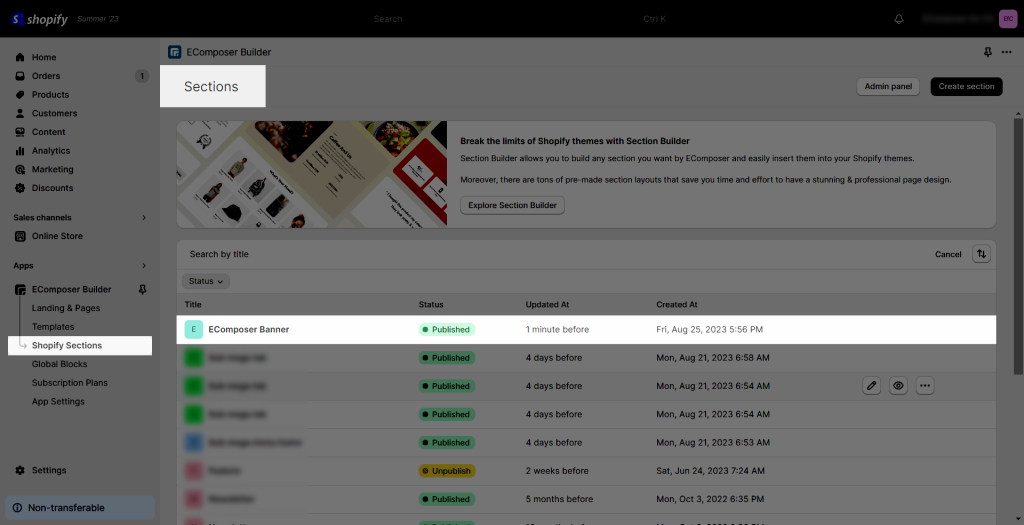Viewport: 1024px width, 525px height.
Task: Click 'Sat, Jun 24, 2023 7:24 AM'
Action: (711, 471)
